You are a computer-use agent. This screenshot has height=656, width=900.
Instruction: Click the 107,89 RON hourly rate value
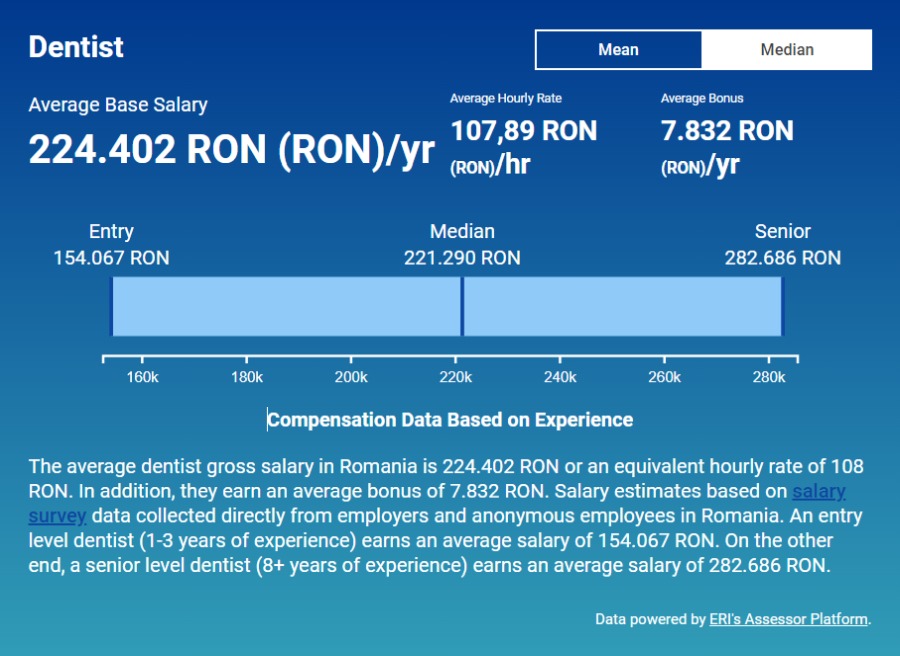(x=523, y=131)
